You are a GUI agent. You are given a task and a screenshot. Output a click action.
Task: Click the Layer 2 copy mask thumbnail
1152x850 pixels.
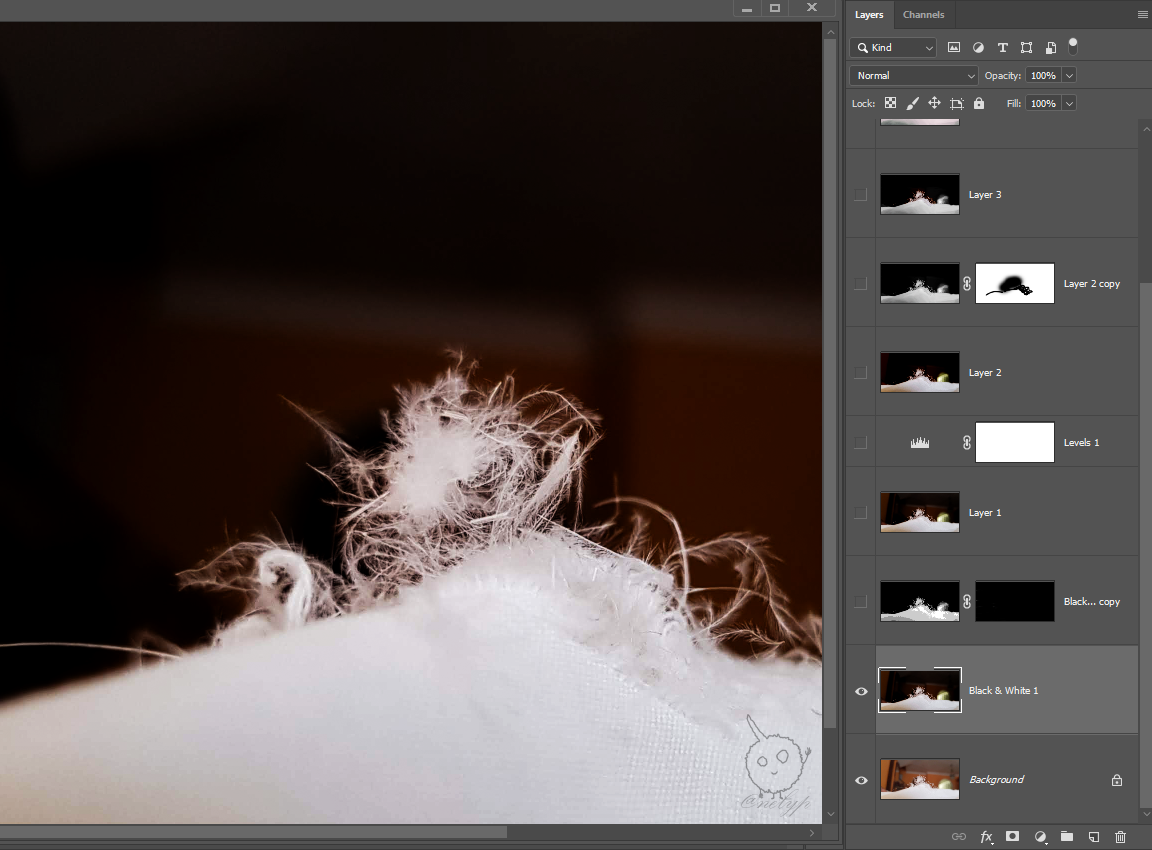coord(1014,284)
